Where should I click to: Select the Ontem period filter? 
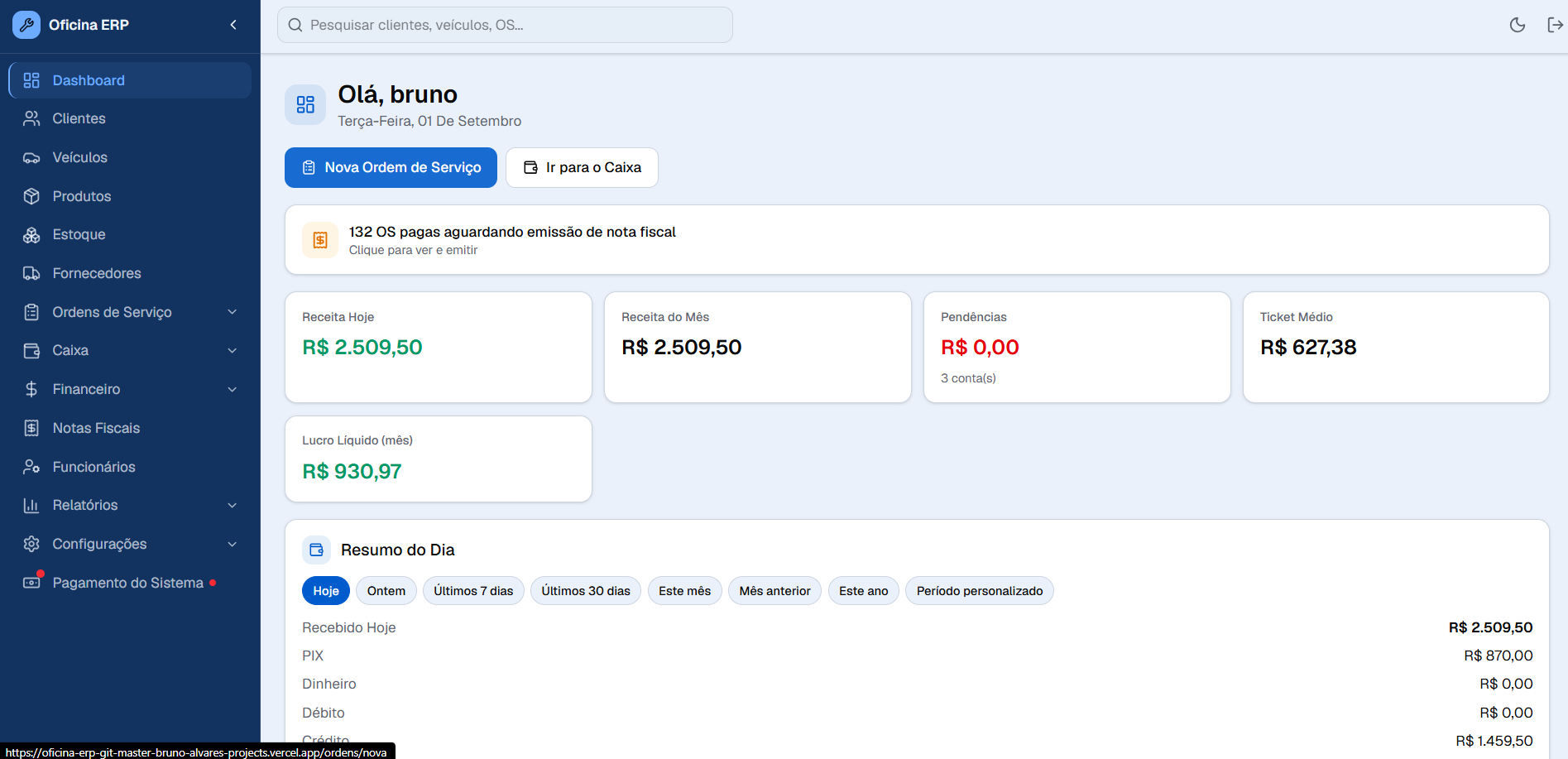pos(386,591)
